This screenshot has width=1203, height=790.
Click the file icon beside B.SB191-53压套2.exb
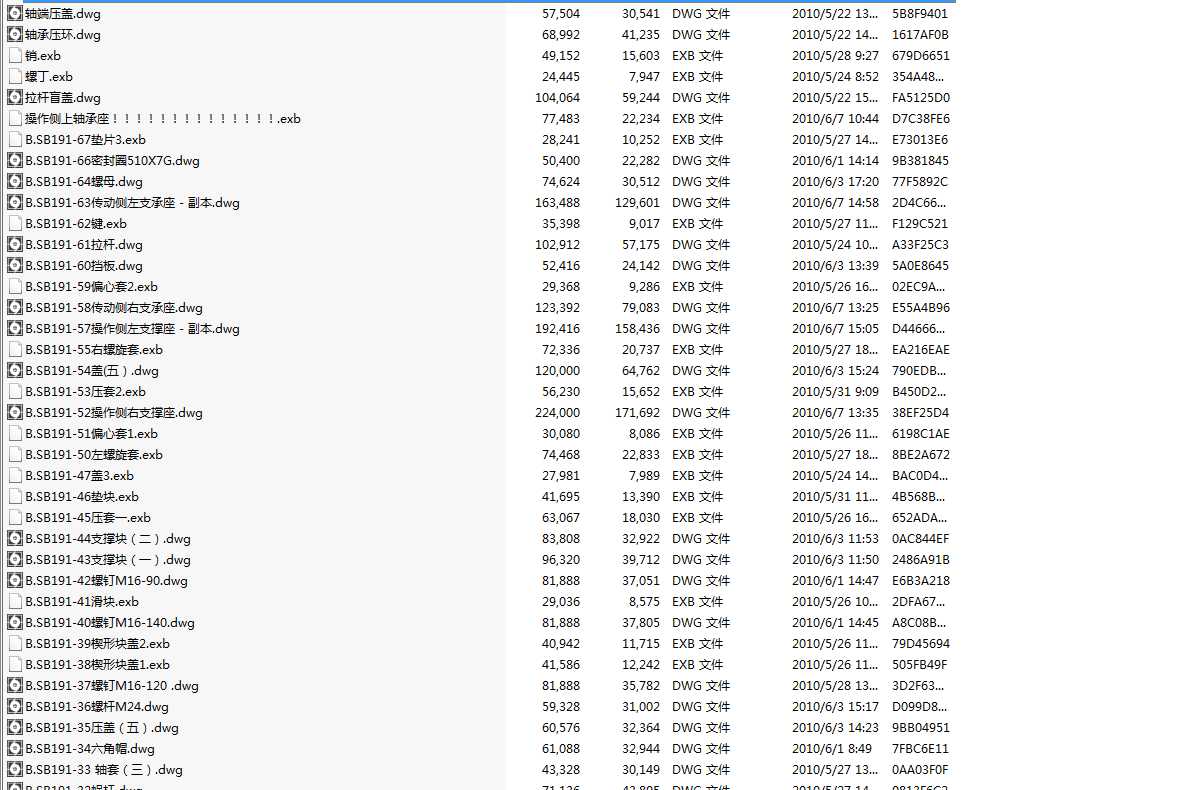pos(14,392)
